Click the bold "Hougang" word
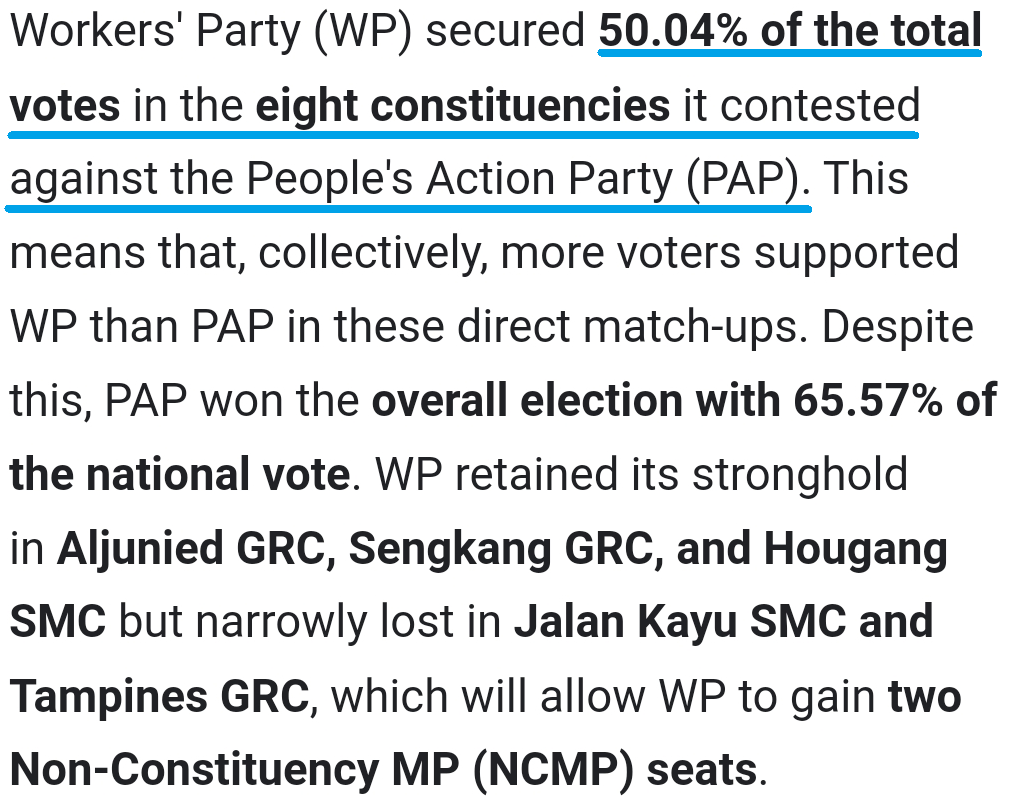Viewport: 1011px width, 801px height. 856,551
